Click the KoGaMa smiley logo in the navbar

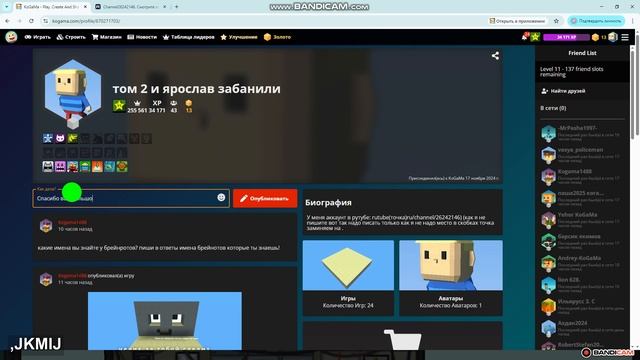click(11, 37)
